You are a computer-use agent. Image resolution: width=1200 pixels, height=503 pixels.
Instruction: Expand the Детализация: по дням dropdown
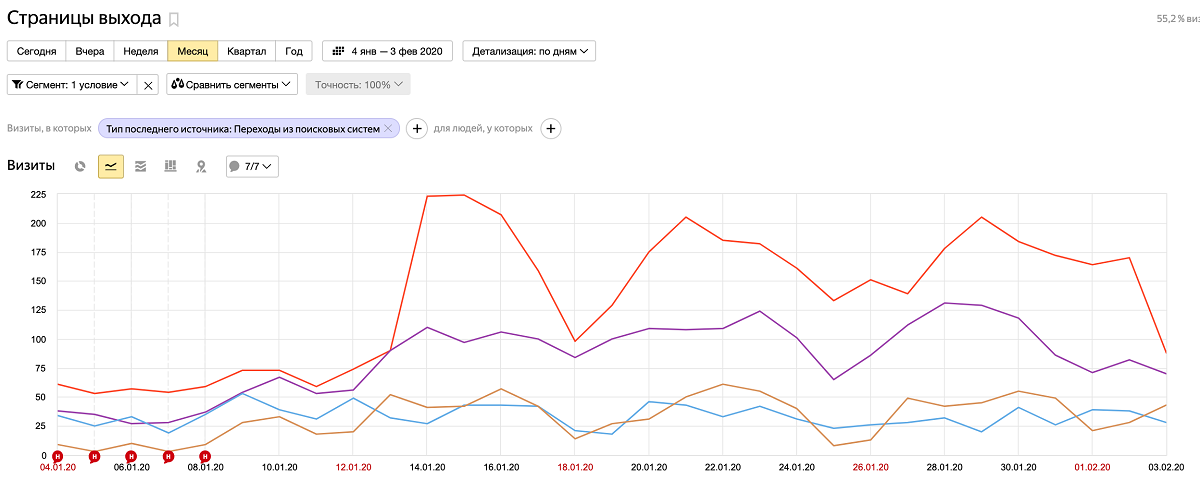pos(529,51)
